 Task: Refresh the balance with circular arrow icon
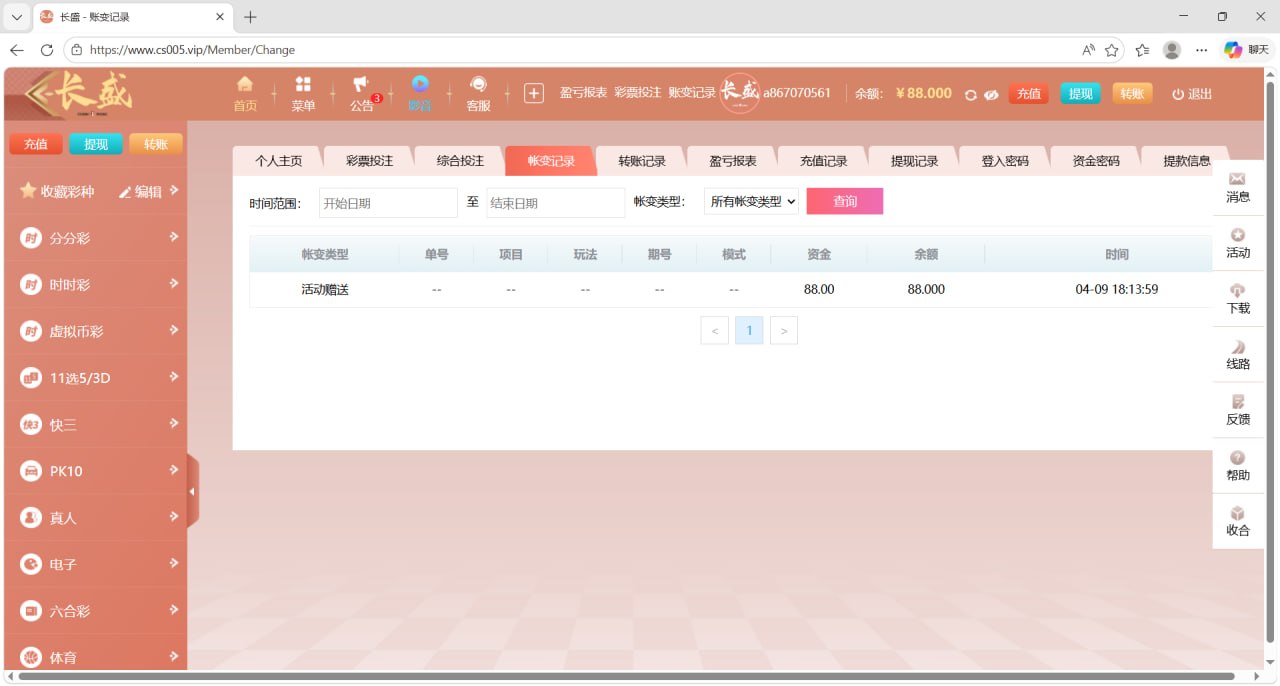[x=970, y=94]
